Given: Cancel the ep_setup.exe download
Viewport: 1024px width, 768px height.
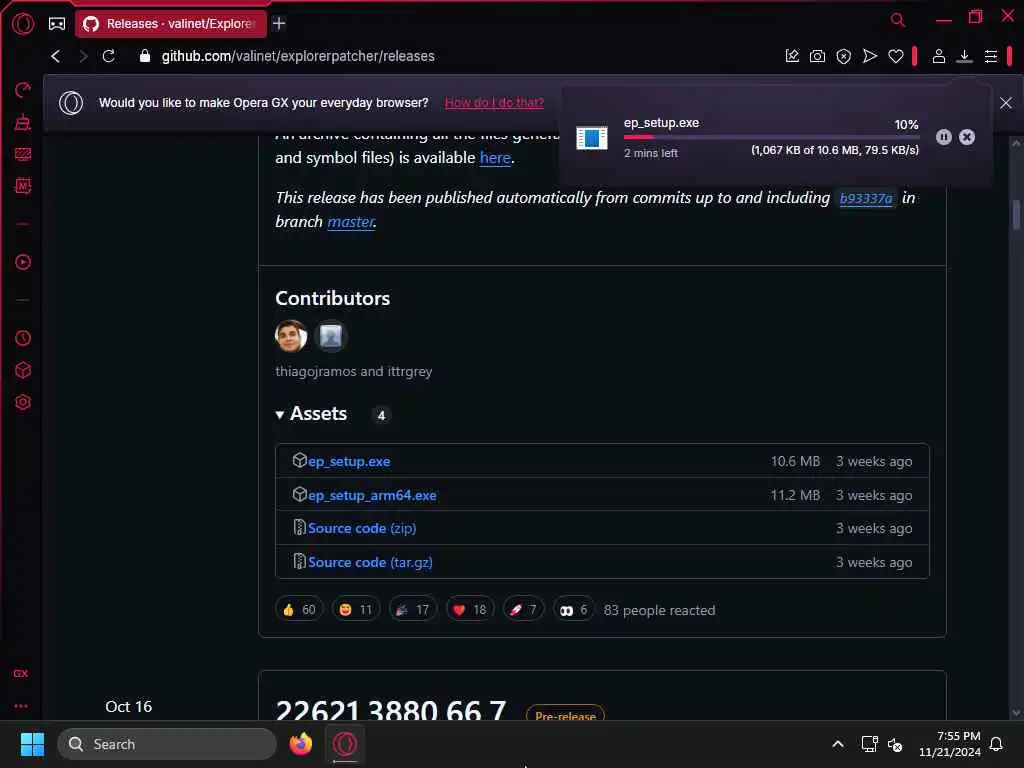Looking at the screenshot, I should (x=967, y=136).
